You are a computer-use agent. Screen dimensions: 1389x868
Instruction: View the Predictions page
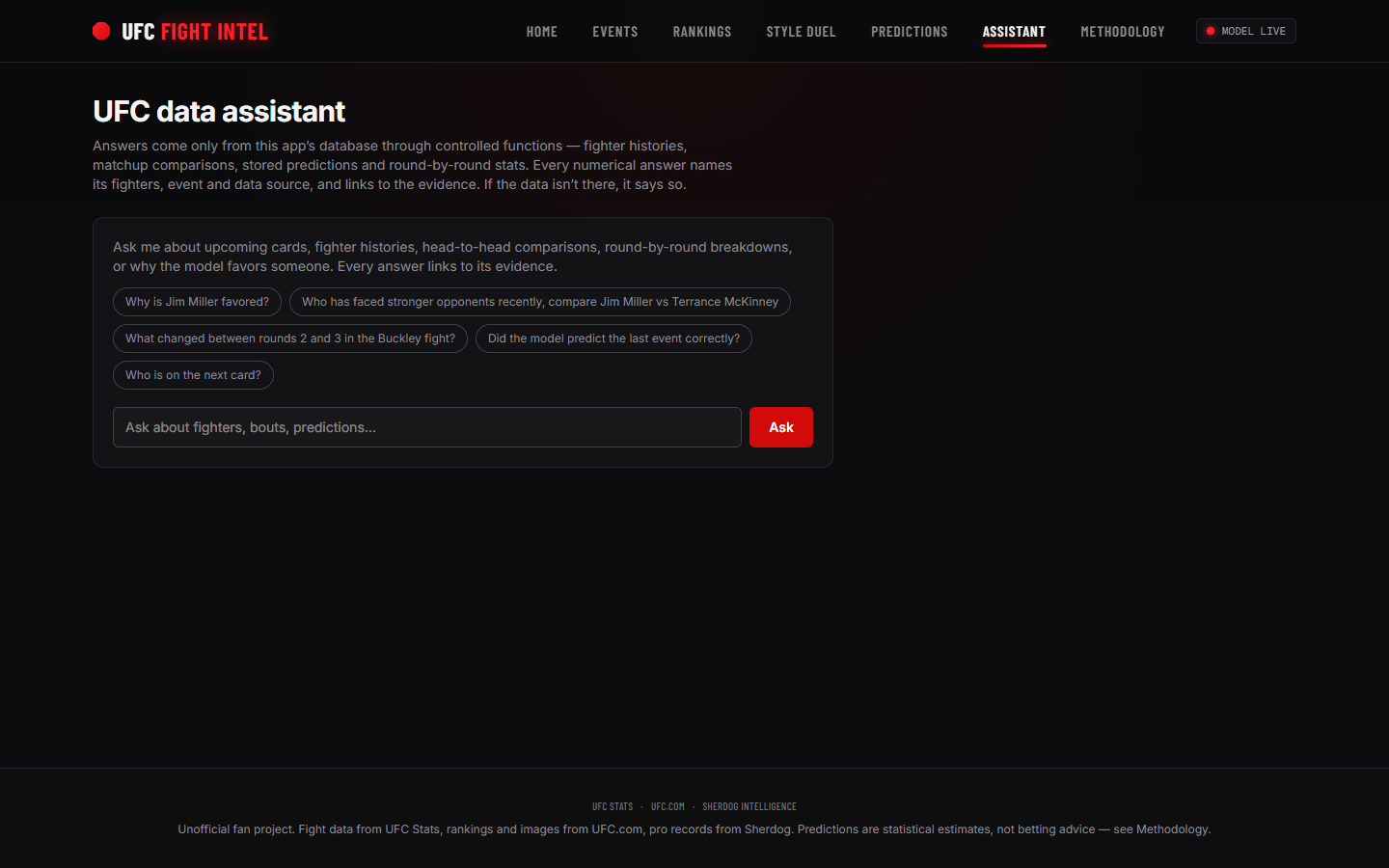coord(910,32)
